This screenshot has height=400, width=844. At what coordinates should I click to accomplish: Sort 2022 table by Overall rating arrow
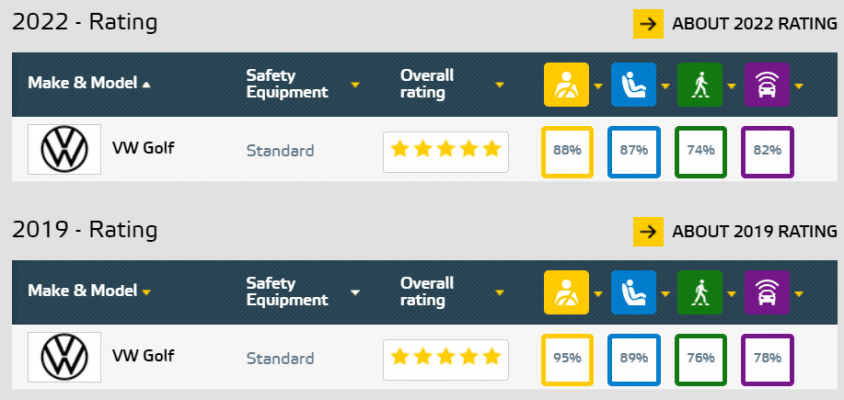pos(500,85)
